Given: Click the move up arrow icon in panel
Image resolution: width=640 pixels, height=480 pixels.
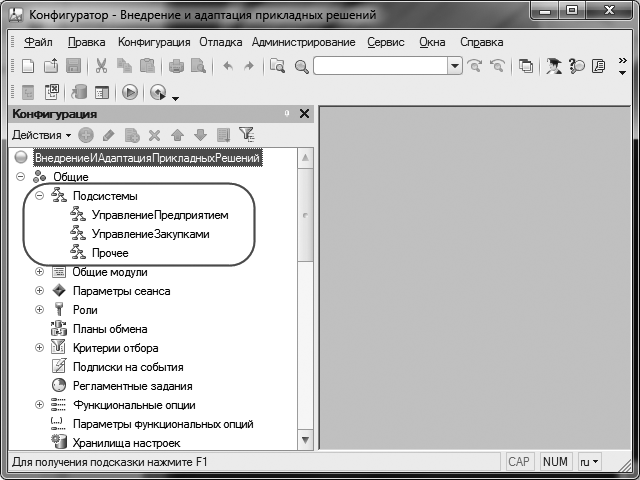Looking at the screenshot, I should click(x=177, y=134).
